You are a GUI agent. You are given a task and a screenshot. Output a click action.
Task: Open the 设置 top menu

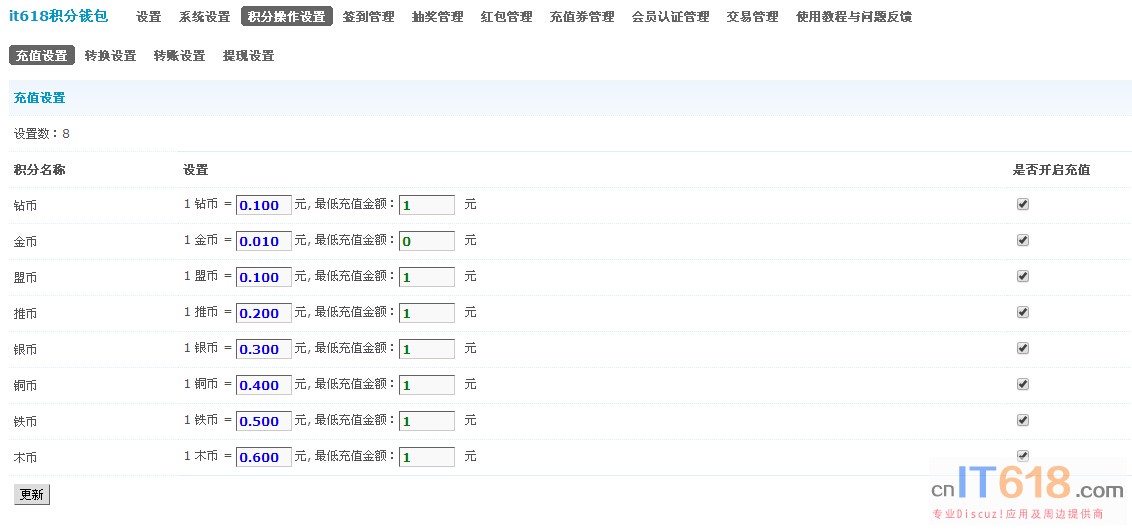[x=148, y=17]
